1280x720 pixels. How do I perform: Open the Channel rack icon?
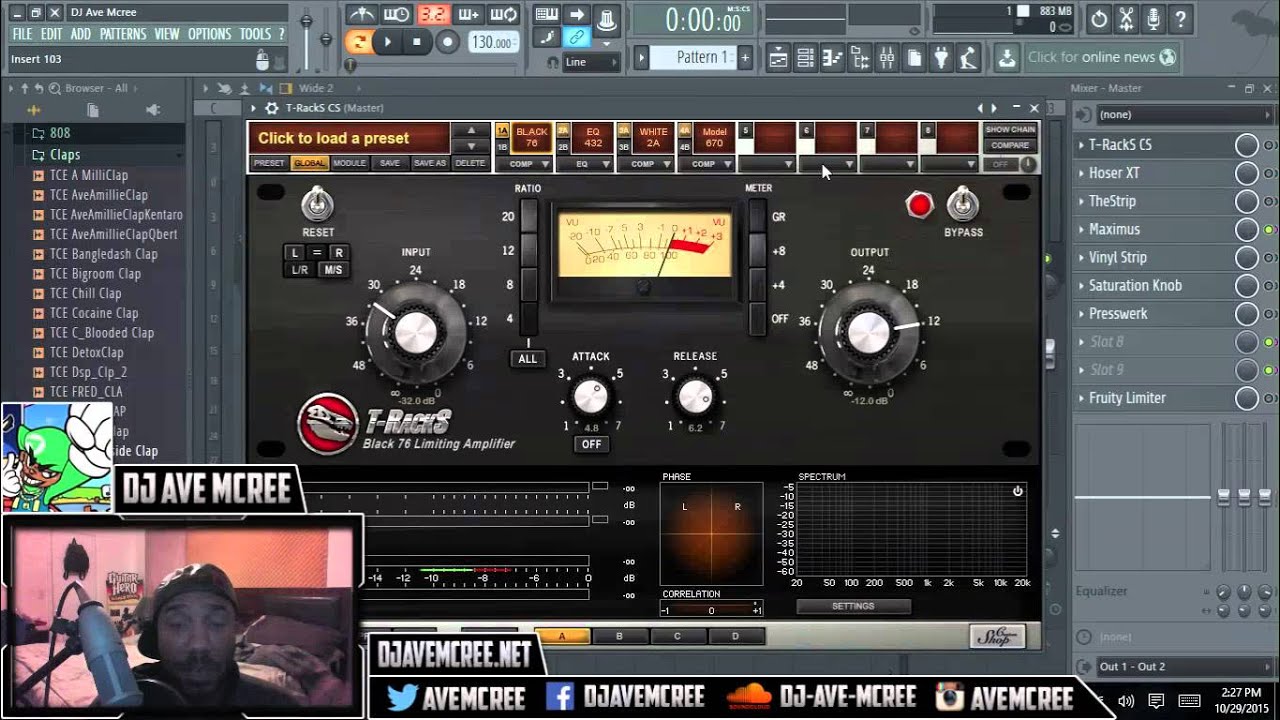click(x=805, y=58)
